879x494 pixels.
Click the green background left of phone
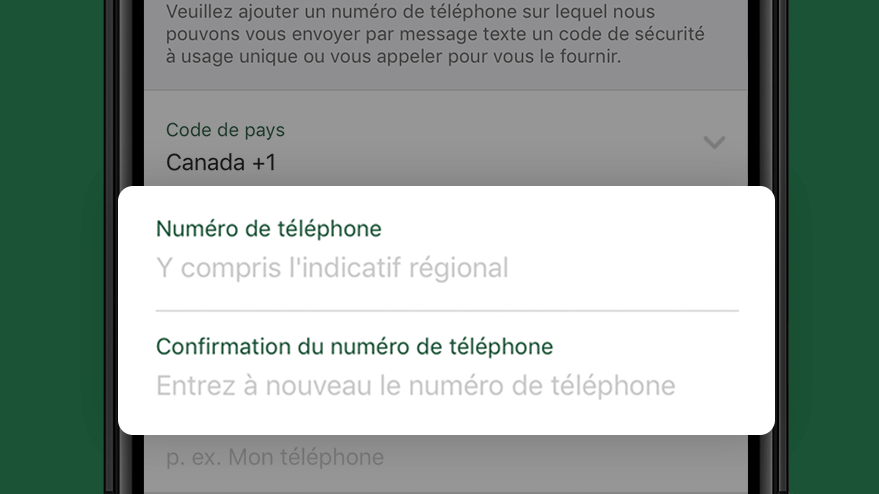(52, 247)
